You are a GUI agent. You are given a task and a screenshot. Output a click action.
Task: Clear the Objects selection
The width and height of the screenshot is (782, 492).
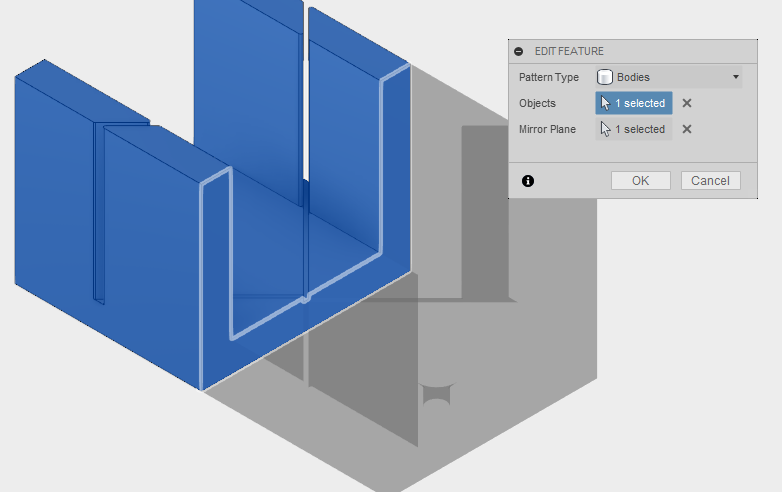tap(687, 103)
